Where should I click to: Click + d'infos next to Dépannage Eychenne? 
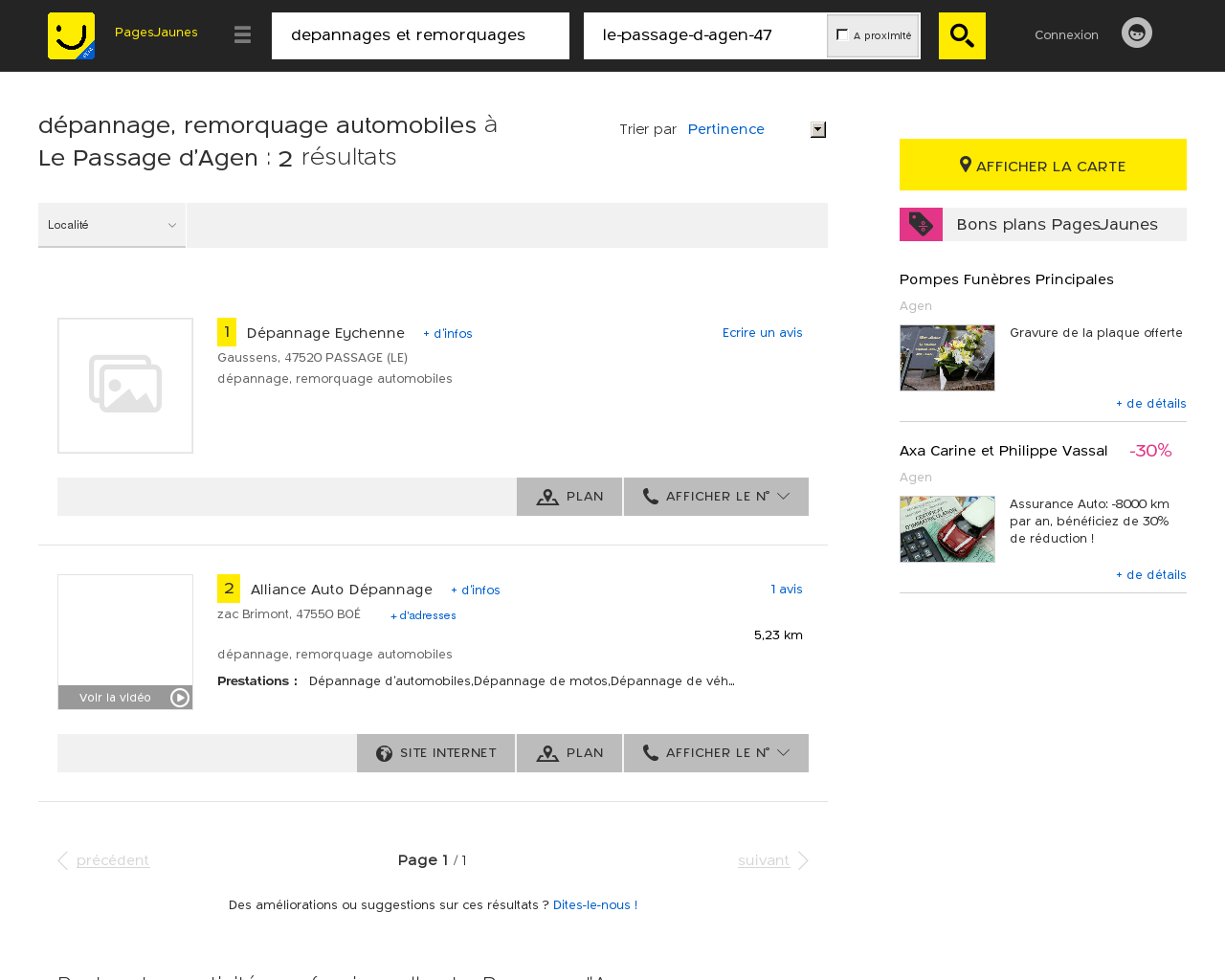click(x=448, y=334)
